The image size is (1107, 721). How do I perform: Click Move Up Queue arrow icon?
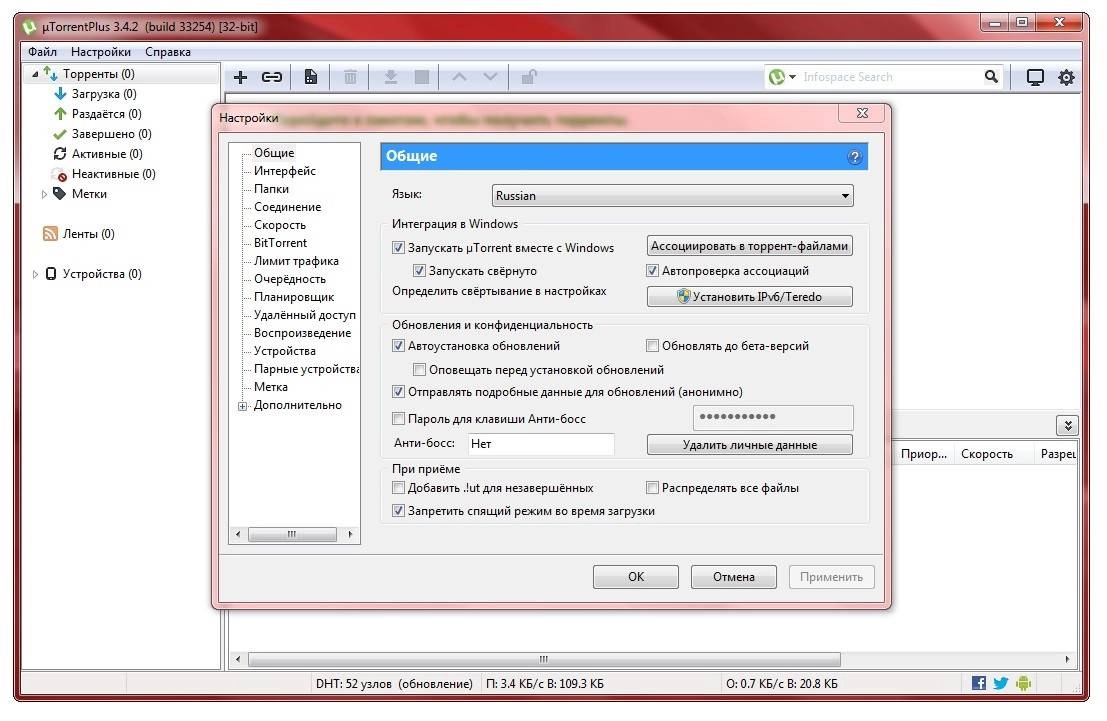point(460,76)
